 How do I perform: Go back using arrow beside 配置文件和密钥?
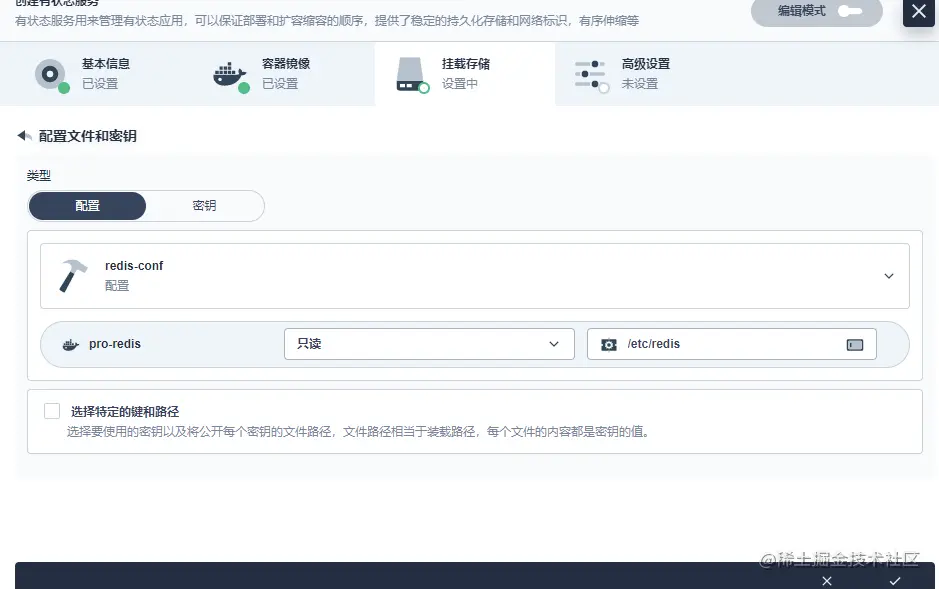click(x=25, y=136)
